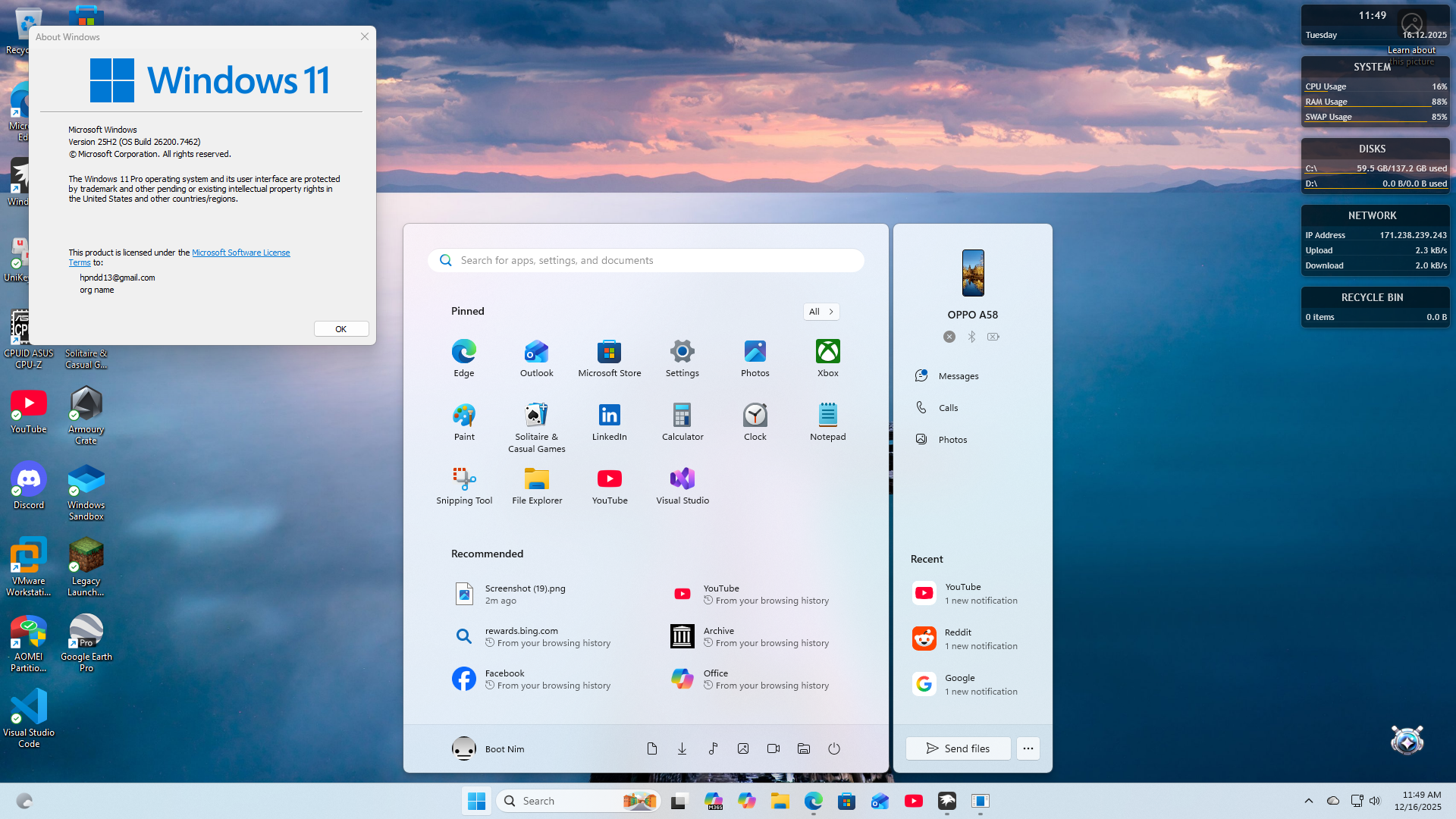
Task: Click the Start menu search field
Action: click(x=645, y=260)
